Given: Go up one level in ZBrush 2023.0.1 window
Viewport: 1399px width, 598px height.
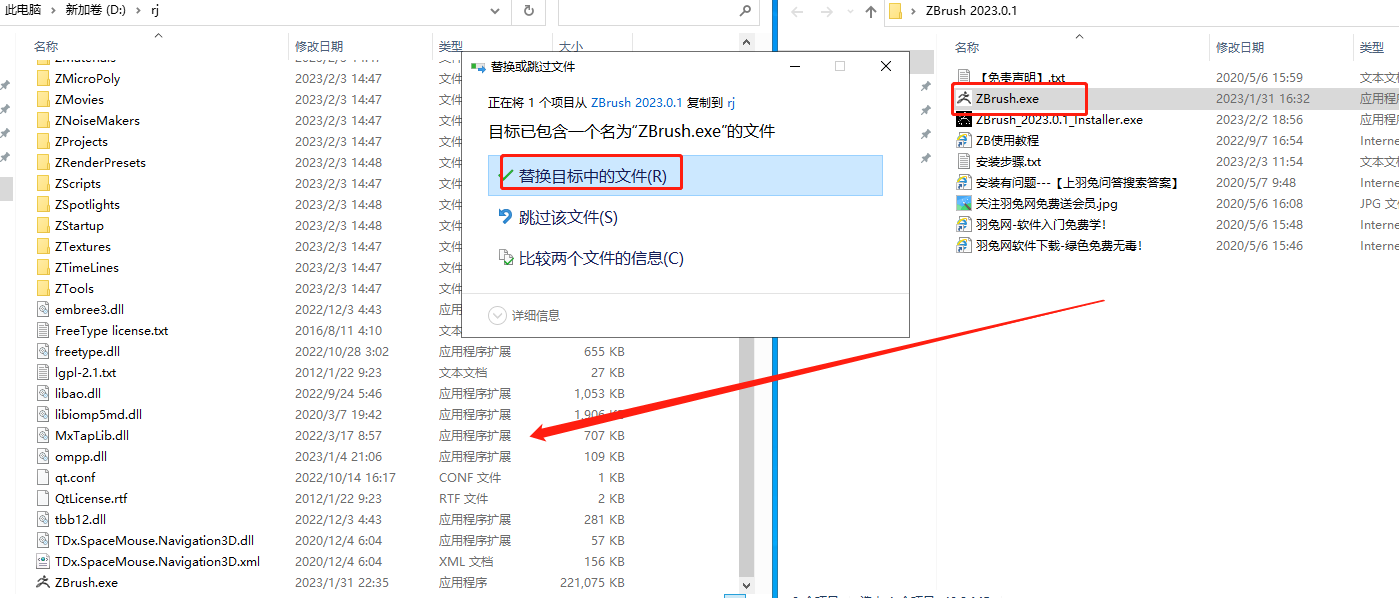Looking at the screenshot, I should pyautogui.click(x=870, y=11).
